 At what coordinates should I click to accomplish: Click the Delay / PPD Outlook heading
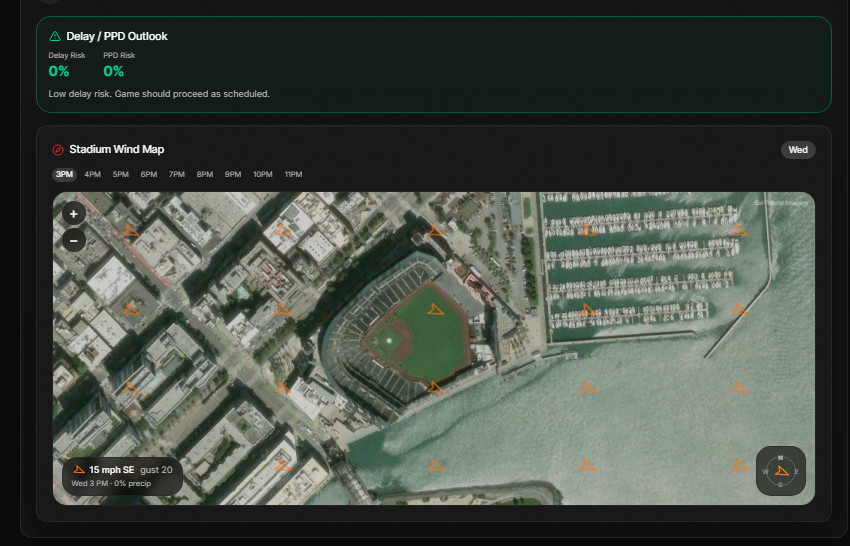[117, 36]
